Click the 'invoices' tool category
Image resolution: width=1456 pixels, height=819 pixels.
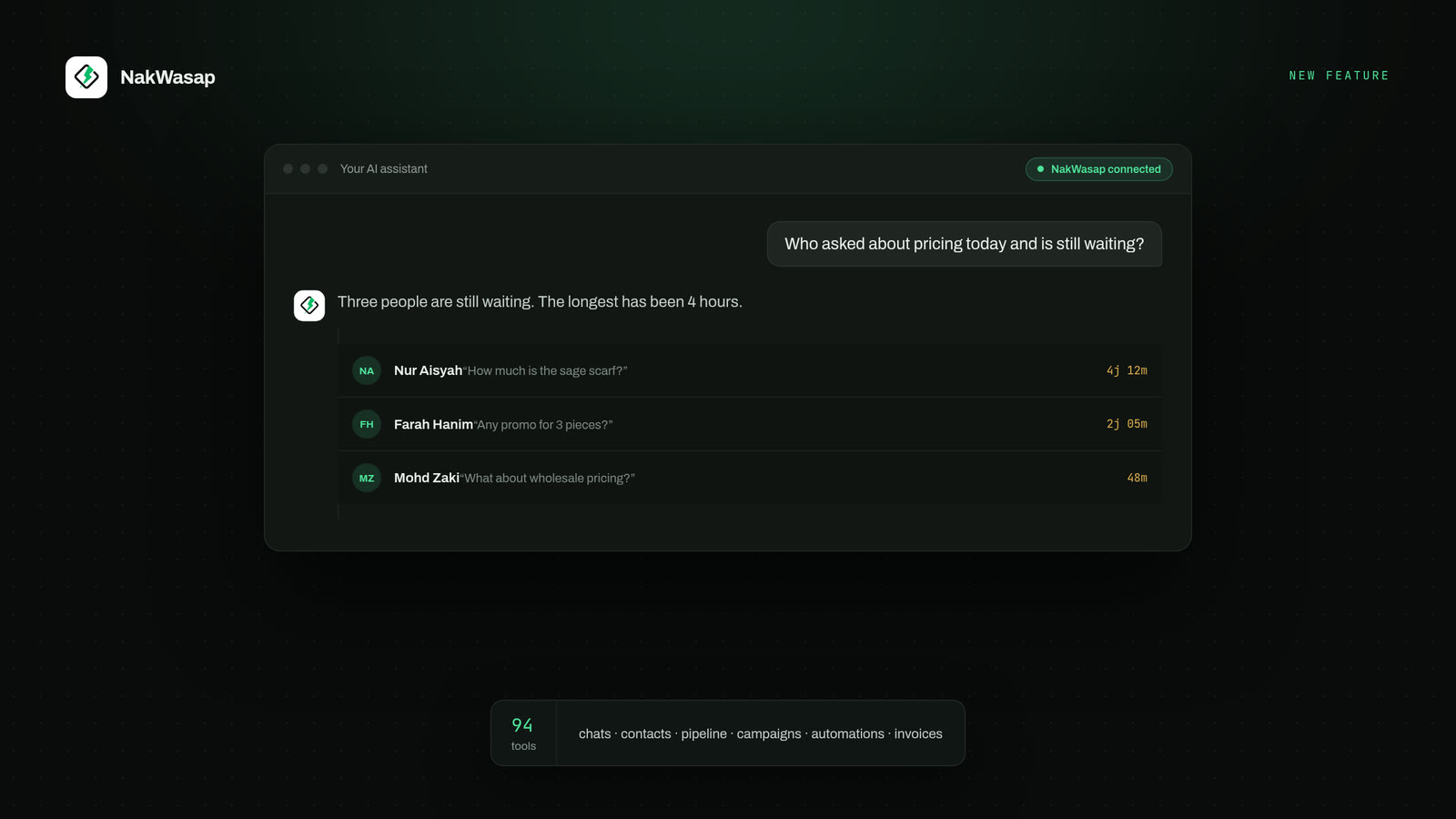[x=918, y=734]
